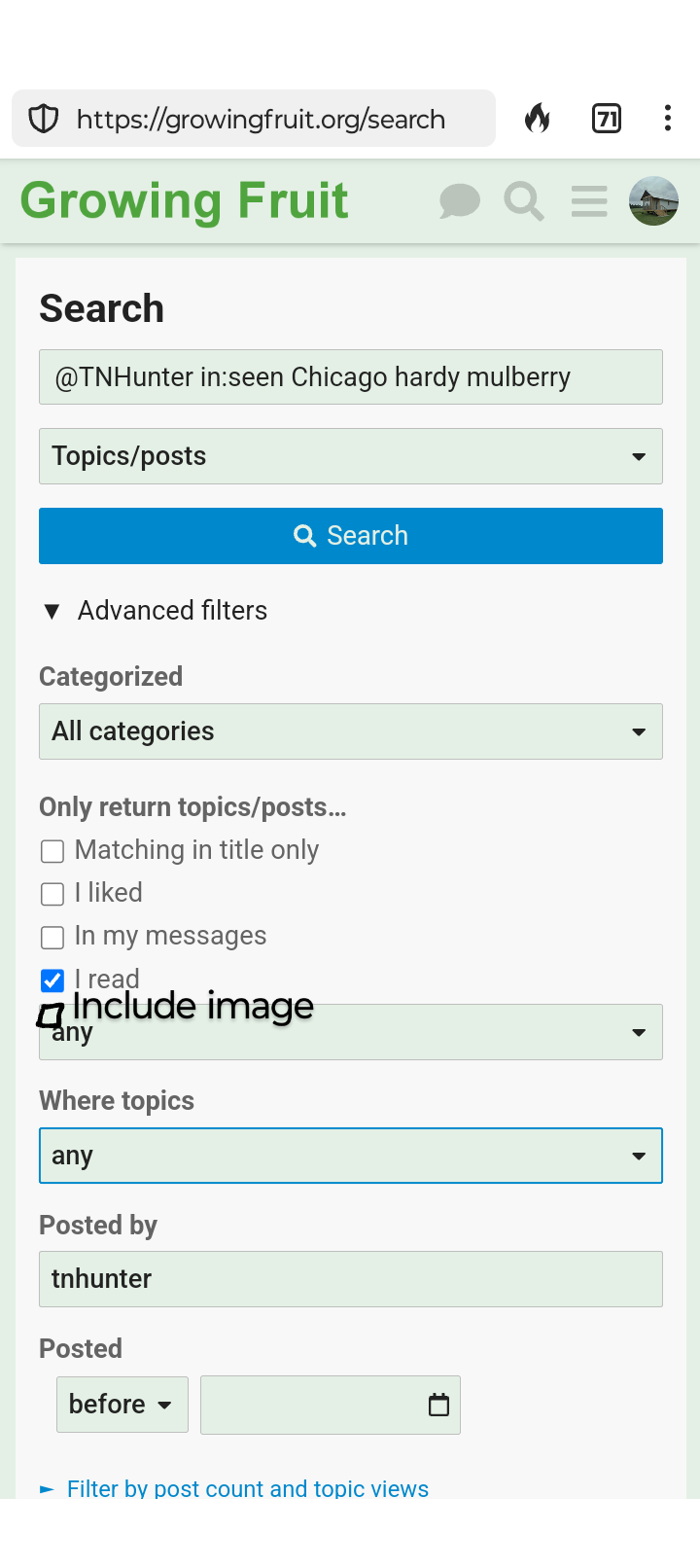The width and height of the screenshot is (700, 1568).
Task: Click the blue Search button
Action: point(351,536)
